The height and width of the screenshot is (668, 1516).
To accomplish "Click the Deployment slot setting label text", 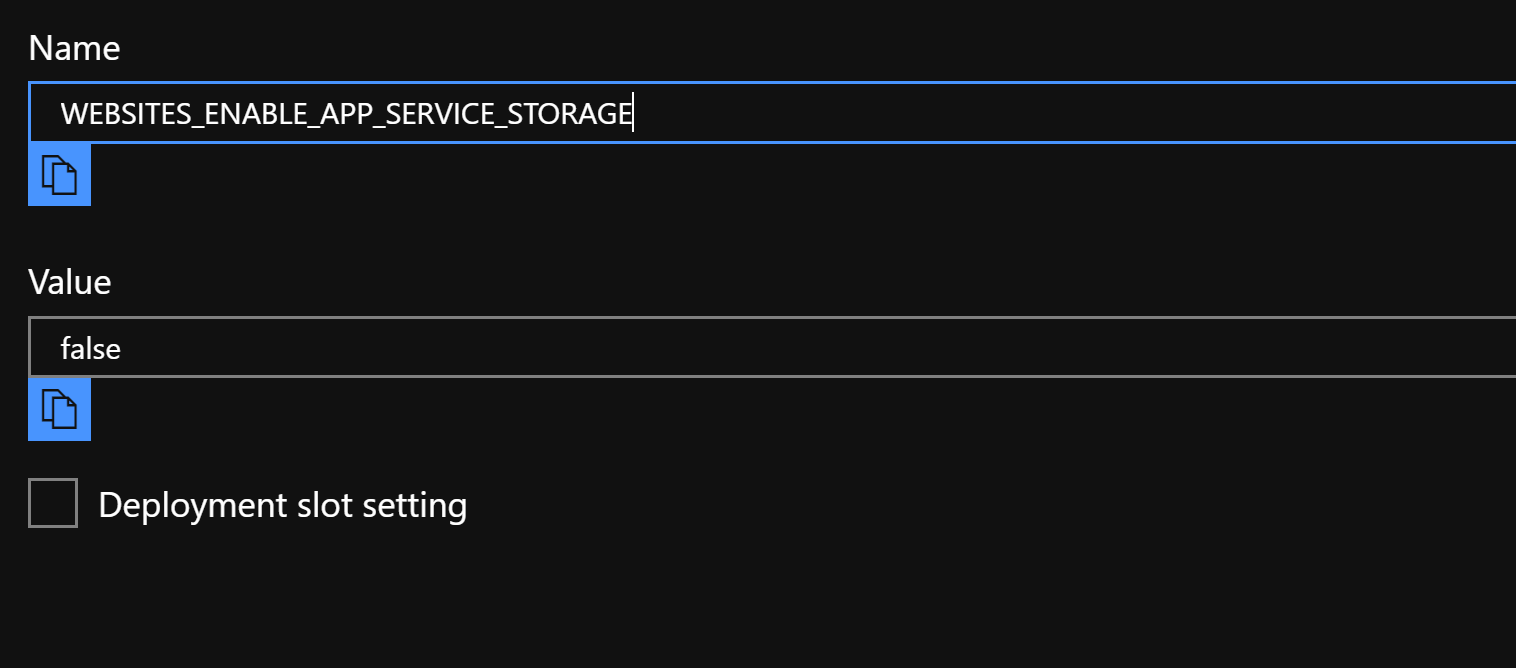I will [282, 505].
